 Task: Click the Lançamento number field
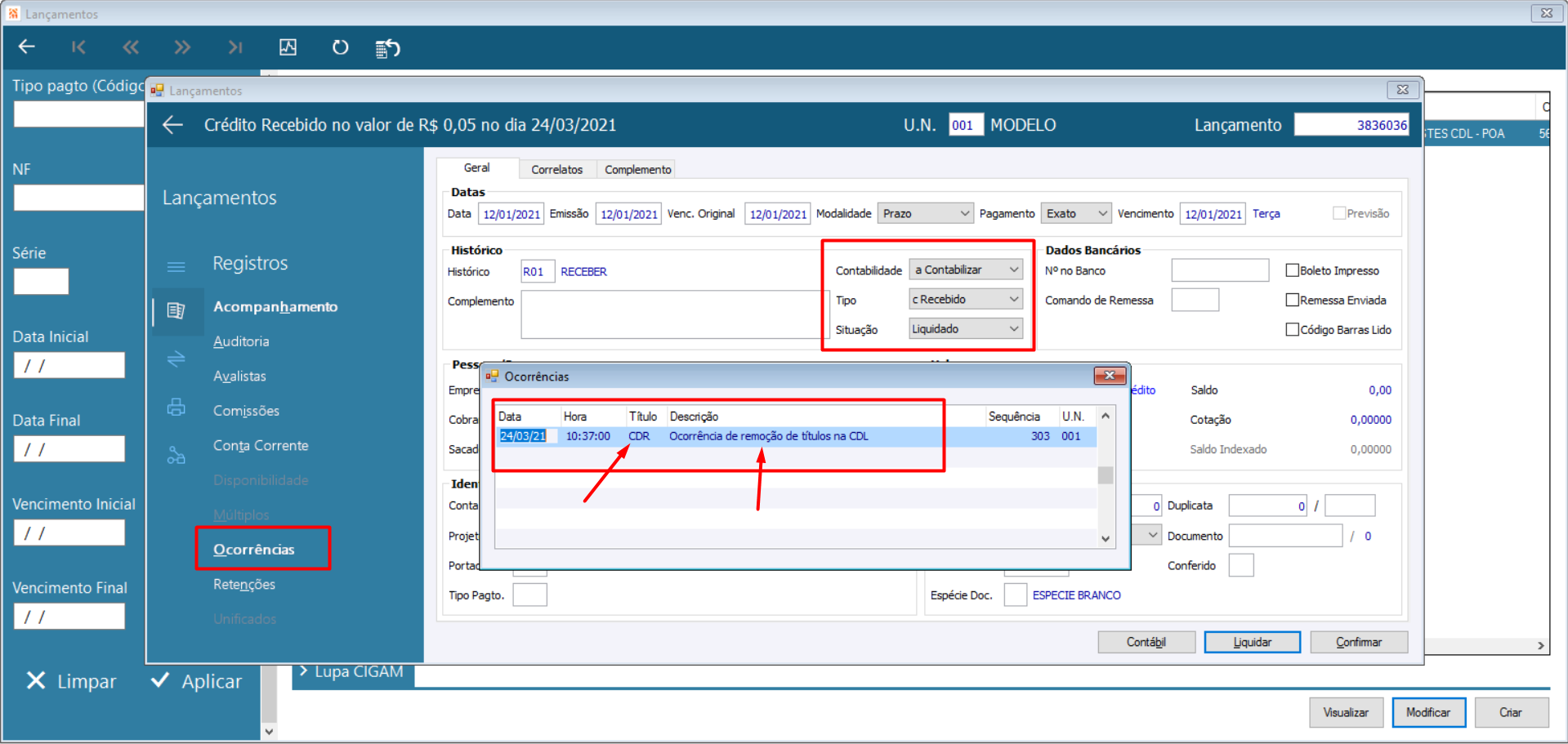pyautogui.click(x=1352, y=125)
